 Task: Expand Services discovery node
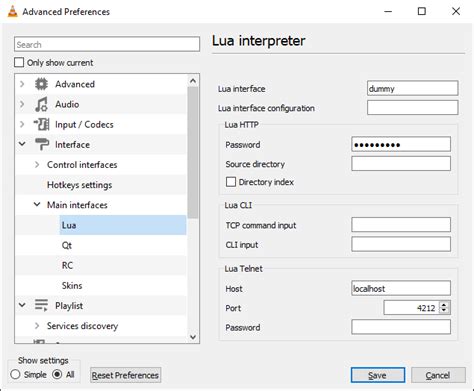point(37,326)
